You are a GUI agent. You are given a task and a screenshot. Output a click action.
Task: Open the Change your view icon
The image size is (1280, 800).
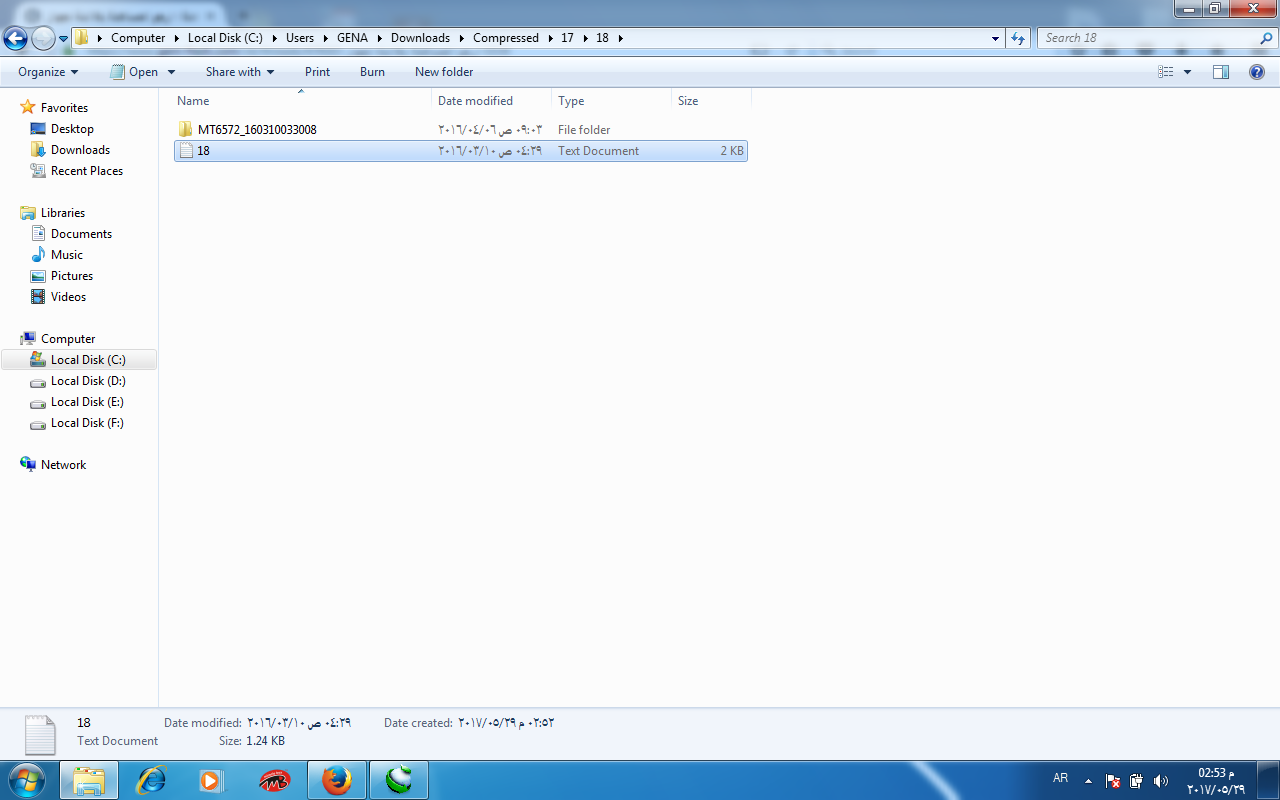1165,72
